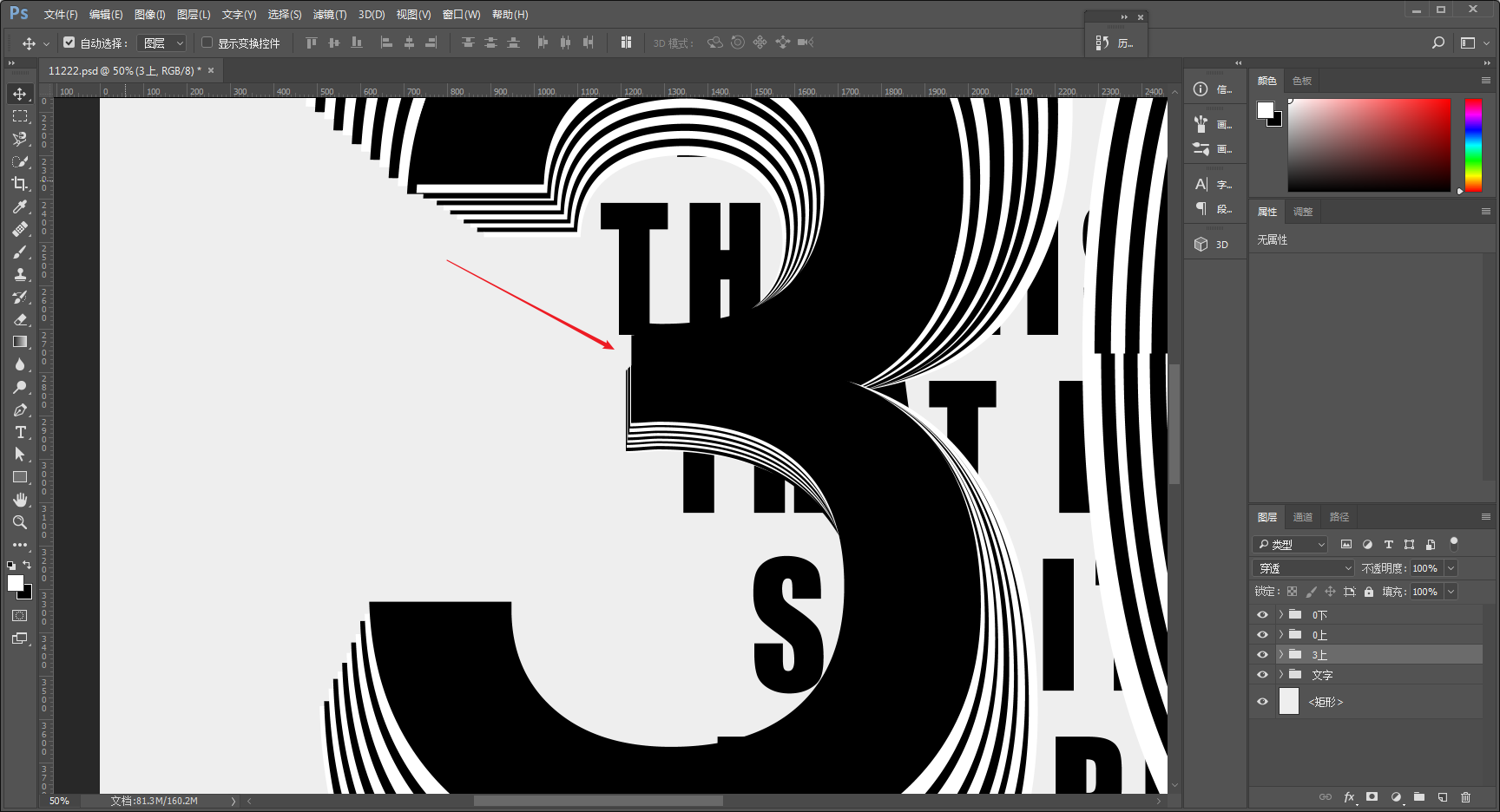
Task: Uncheck the 自动选择 checkbox
Action: (69, 43)
